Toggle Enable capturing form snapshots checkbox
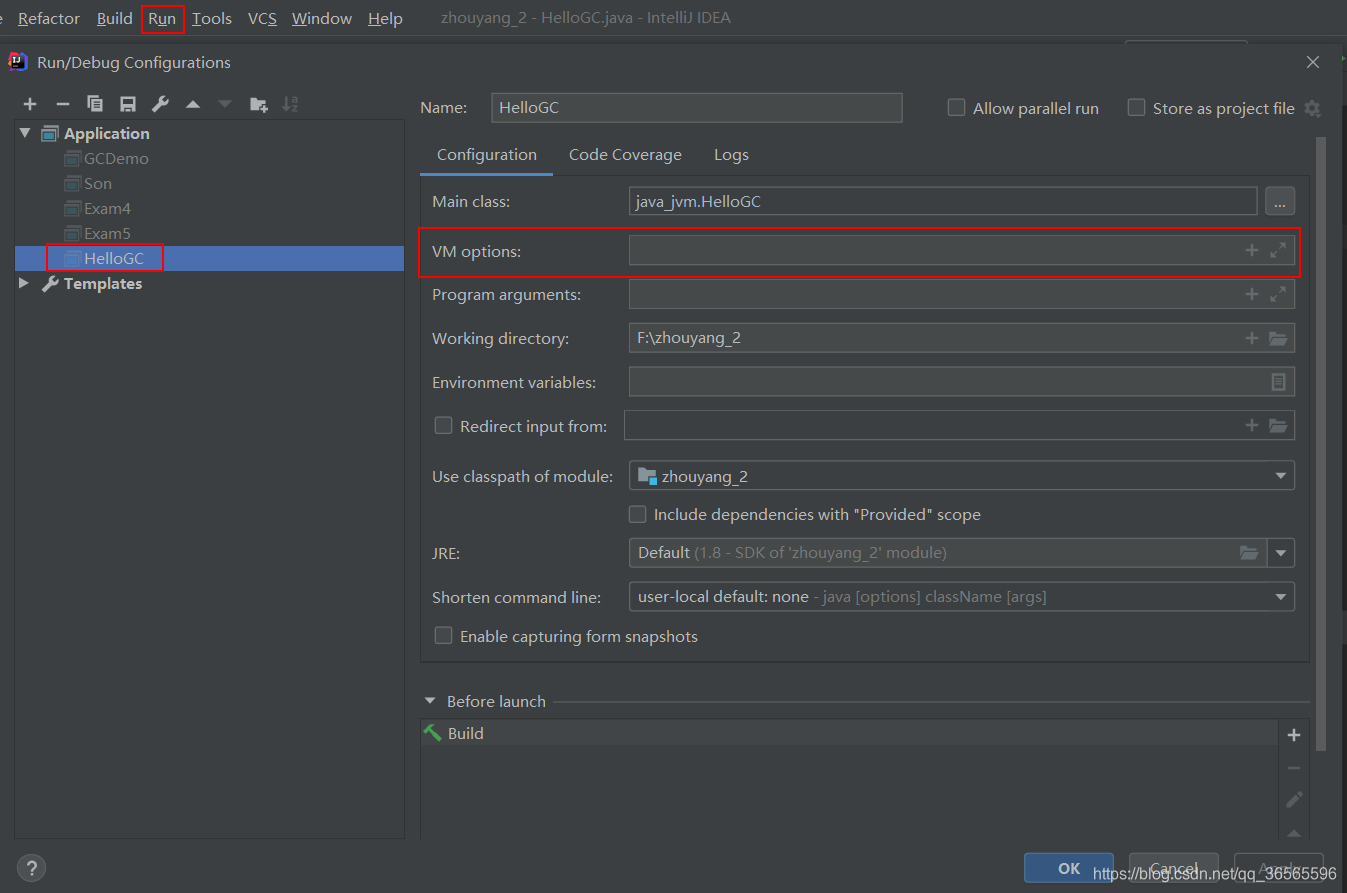The height and width of the screenshot is (893, 1347). 443,636
